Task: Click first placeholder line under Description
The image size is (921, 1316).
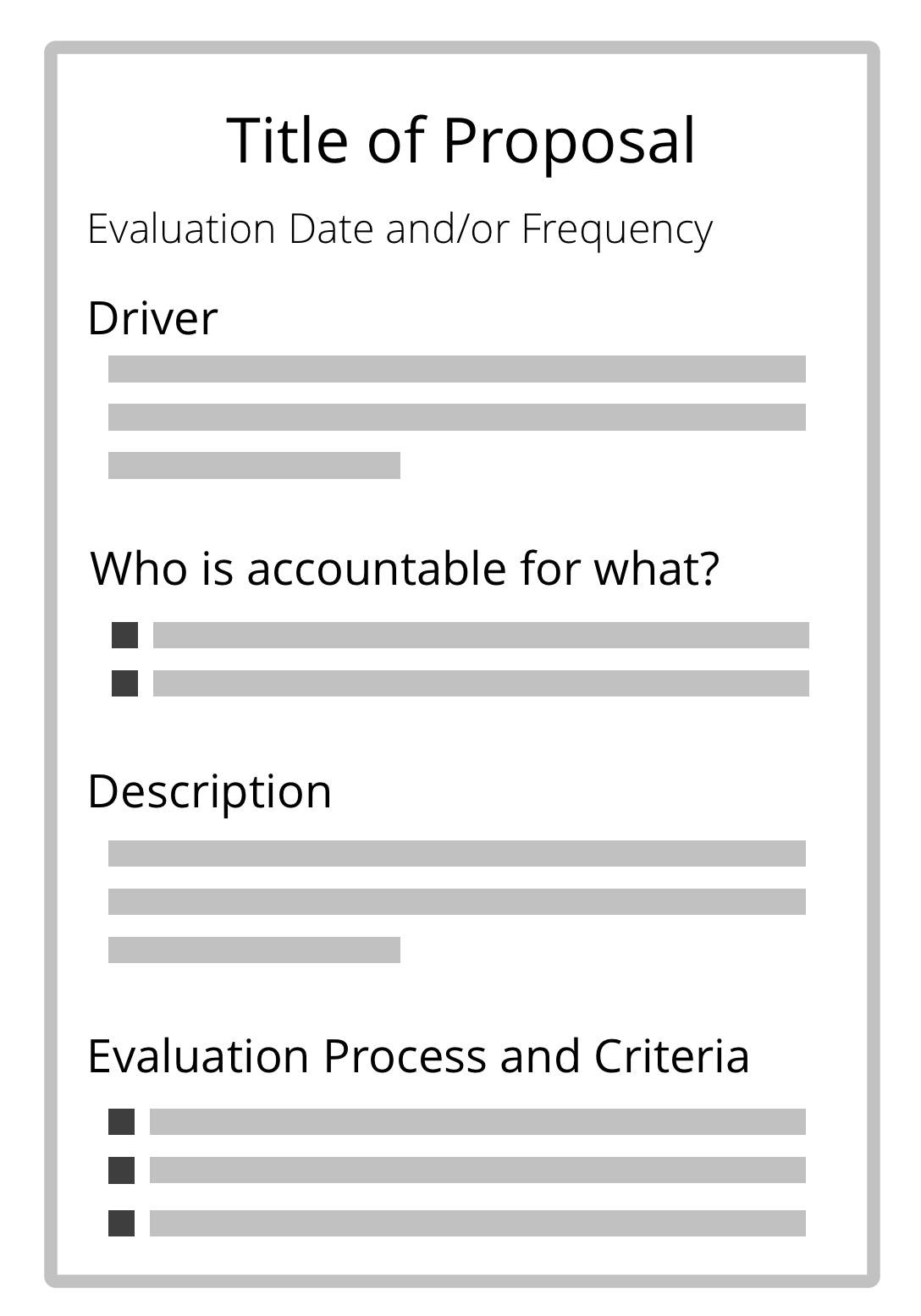Action: [x=457, y=853]
